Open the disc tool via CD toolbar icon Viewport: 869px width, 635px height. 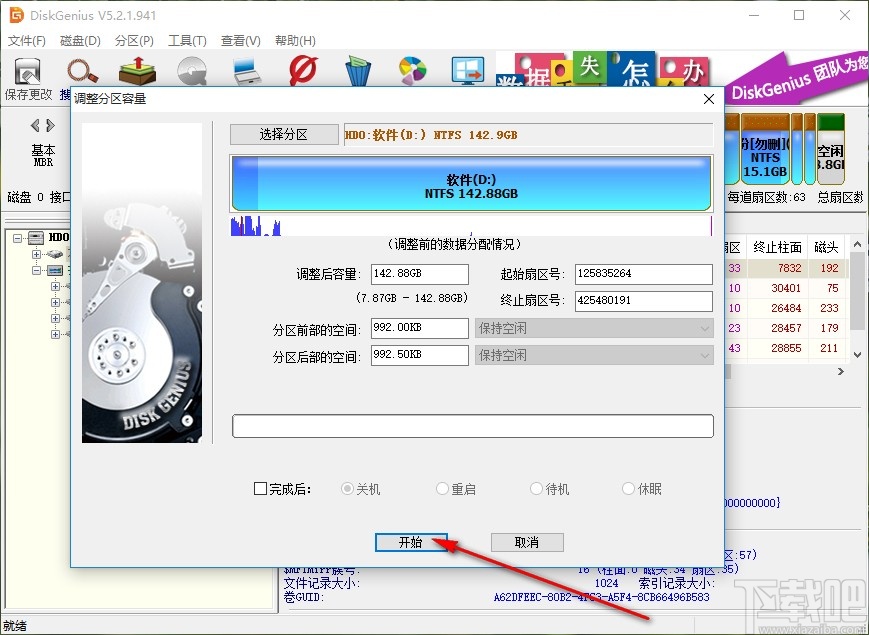point(191,71)
